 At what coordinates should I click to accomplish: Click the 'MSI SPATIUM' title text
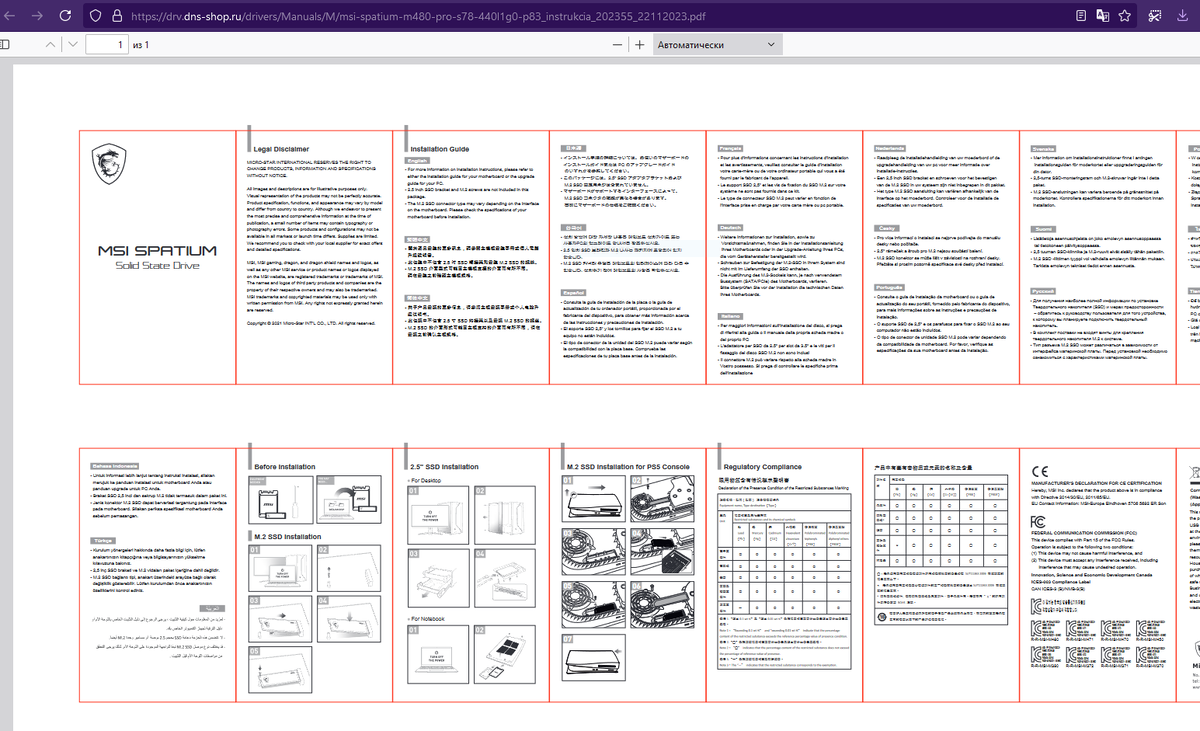coord(156,251)
